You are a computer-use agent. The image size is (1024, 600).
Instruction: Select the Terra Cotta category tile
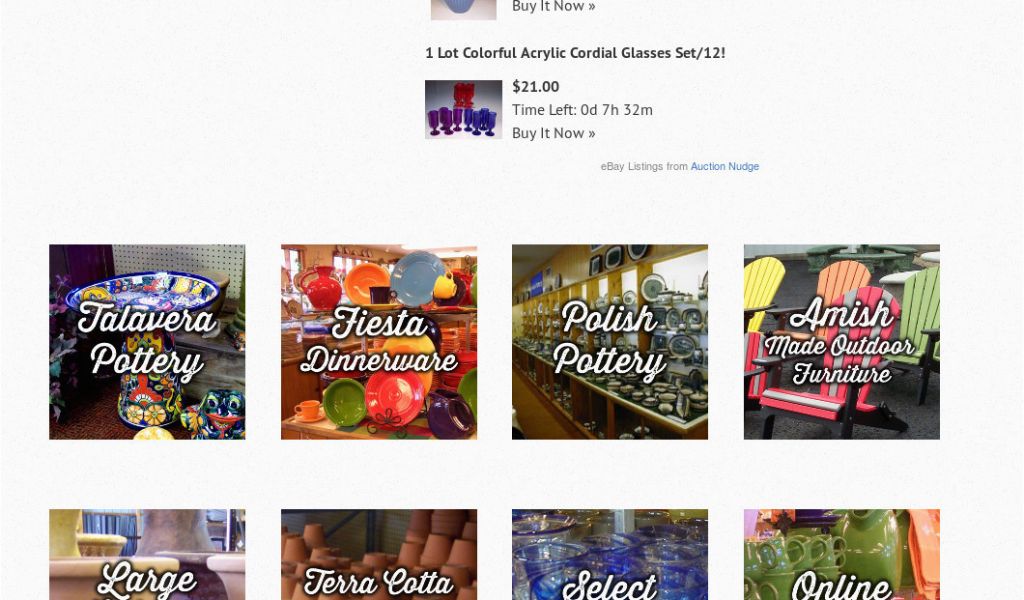[379, 555]
